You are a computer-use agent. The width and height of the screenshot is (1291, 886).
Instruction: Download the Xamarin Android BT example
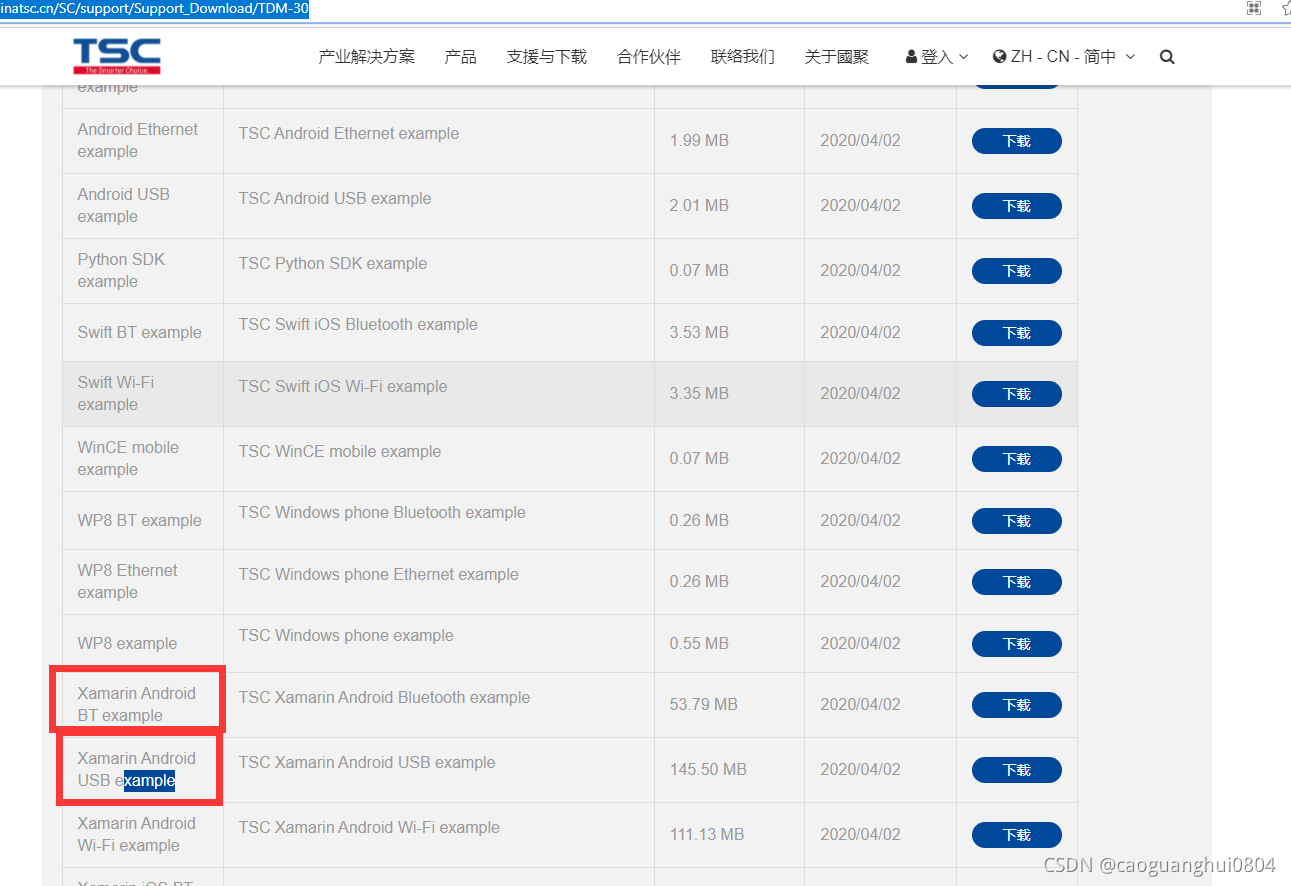pos(1017,705)
